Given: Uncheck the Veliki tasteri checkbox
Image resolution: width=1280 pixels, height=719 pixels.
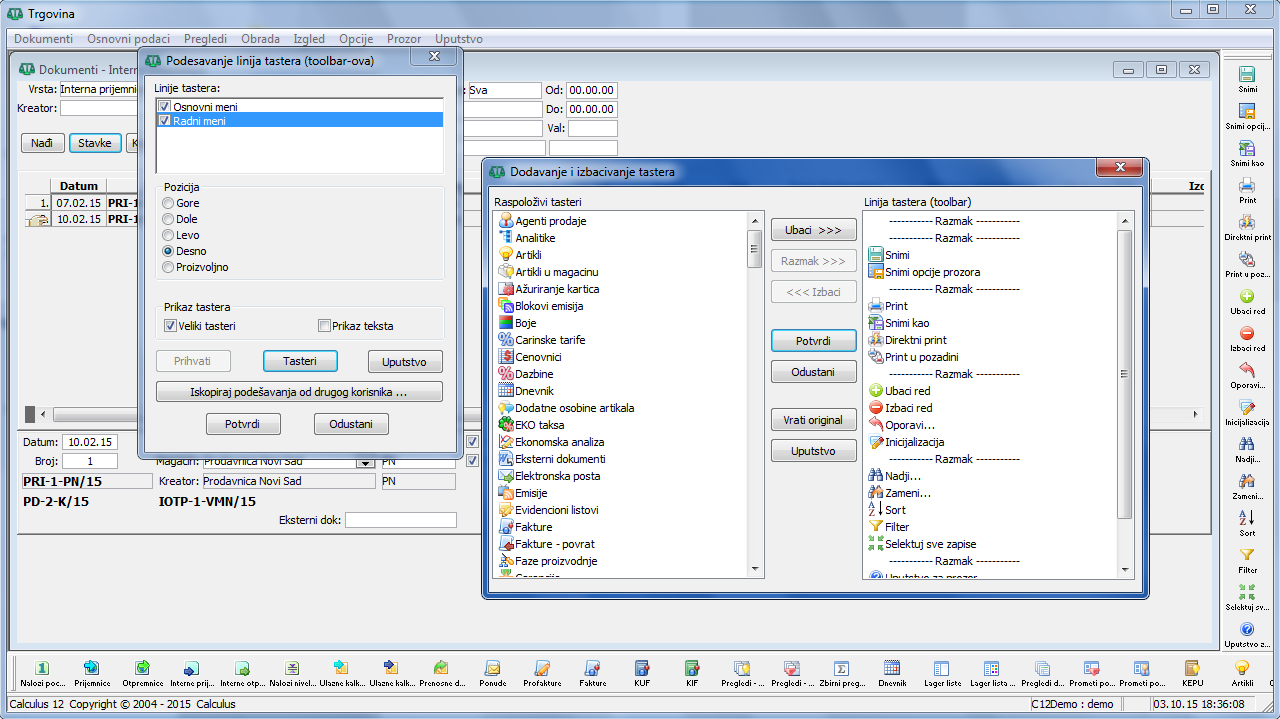Looking at the screenshot, I should click(170, 326).
